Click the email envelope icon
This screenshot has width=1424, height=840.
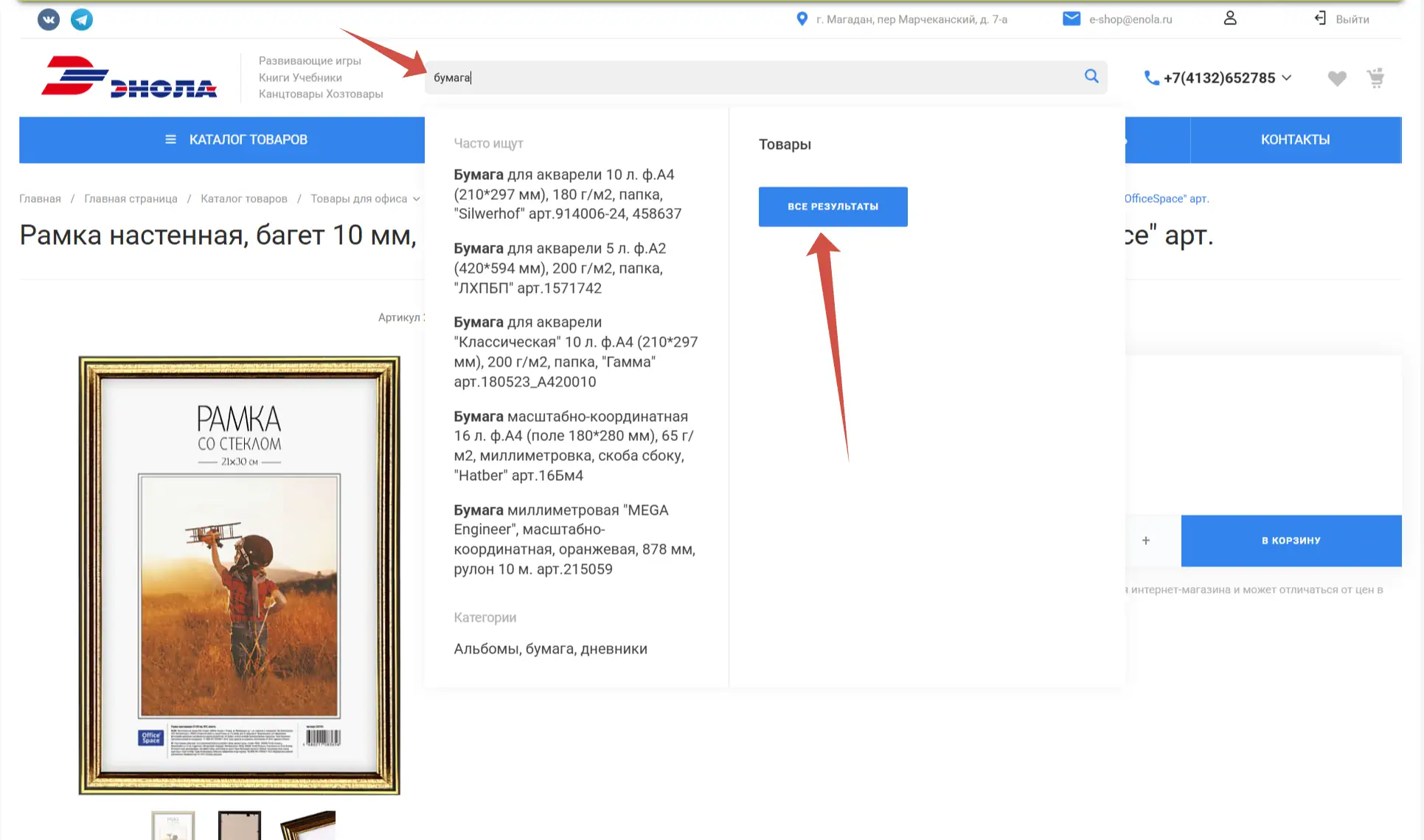pyautogui.click(x=1071, y=19)
